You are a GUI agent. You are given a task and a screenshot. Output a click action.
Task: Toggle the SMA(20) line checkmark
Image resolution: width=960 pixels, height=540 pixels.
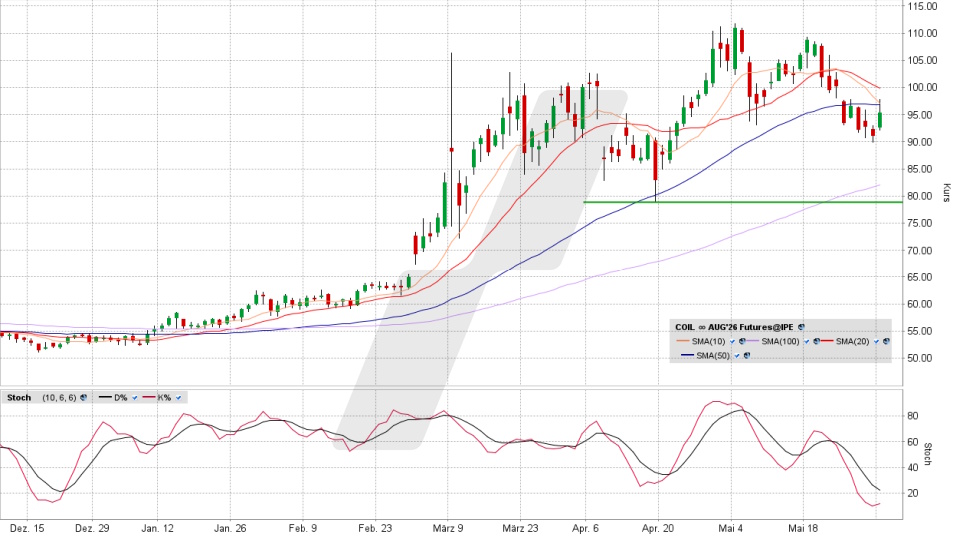click(x=876, y=341)
